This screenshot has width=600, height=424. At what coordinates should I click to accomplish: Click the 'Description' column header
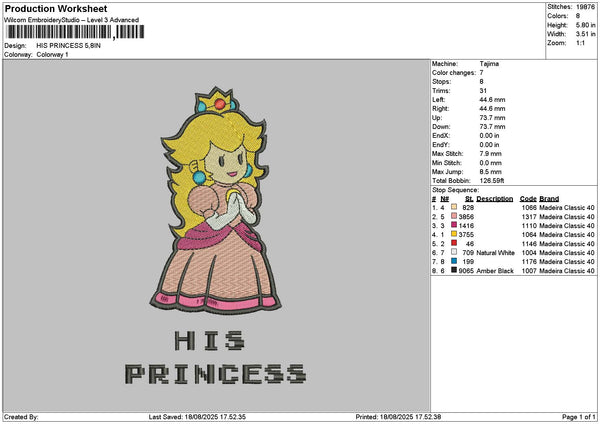click(495, 199)
